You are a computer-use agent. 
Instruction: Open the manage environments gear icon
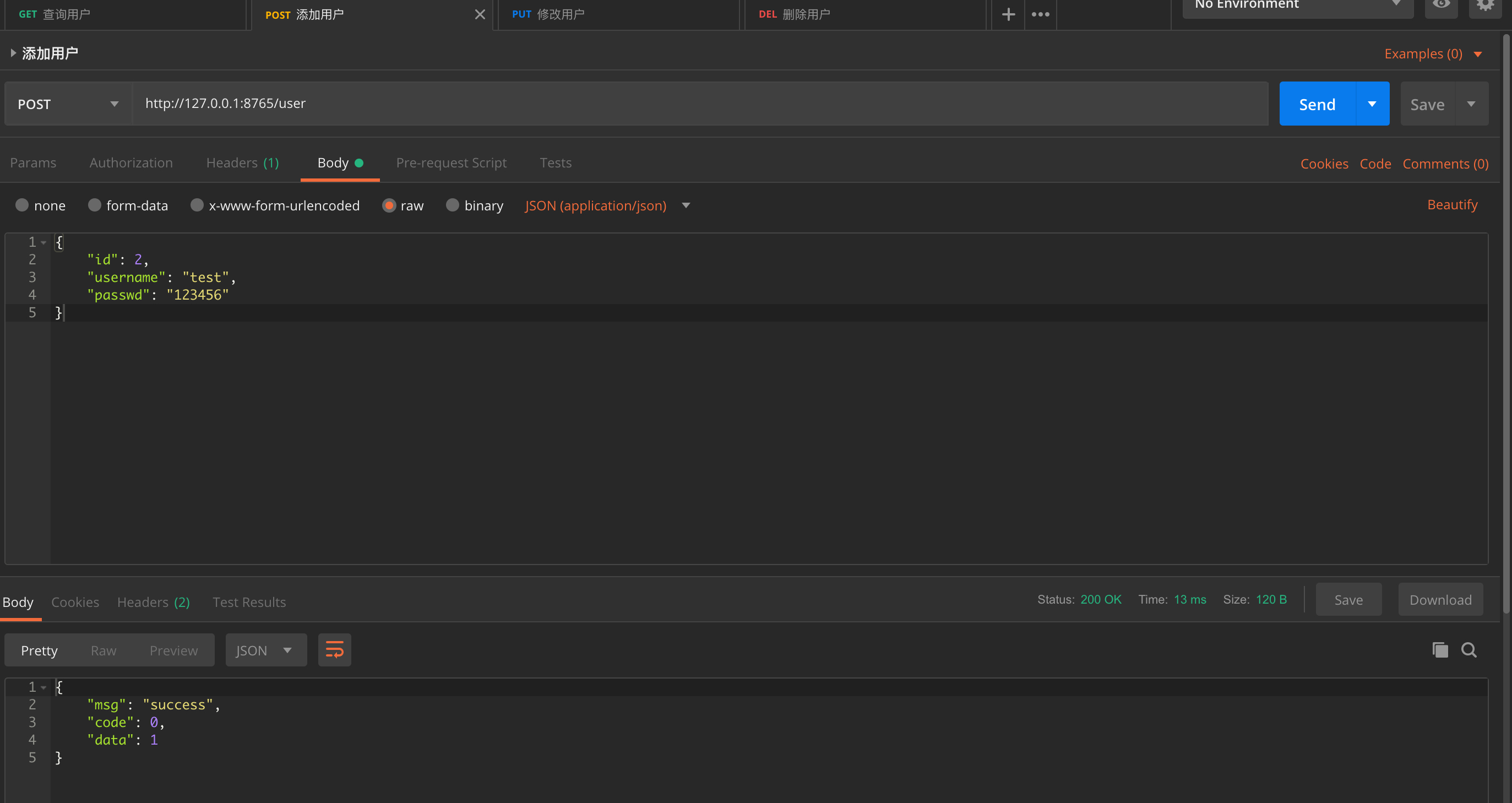tap(1485, 5)
